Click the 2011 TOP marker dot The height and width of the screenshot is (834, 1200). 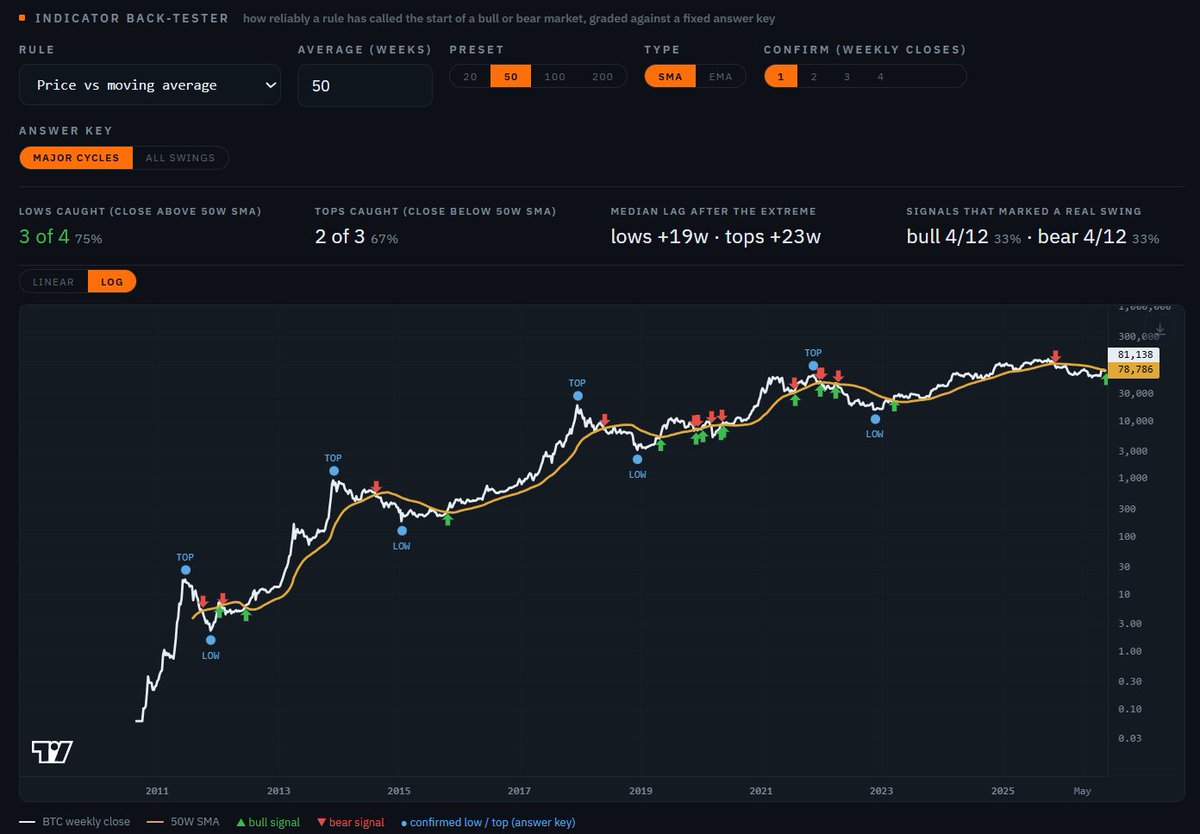tap(185, 570)
